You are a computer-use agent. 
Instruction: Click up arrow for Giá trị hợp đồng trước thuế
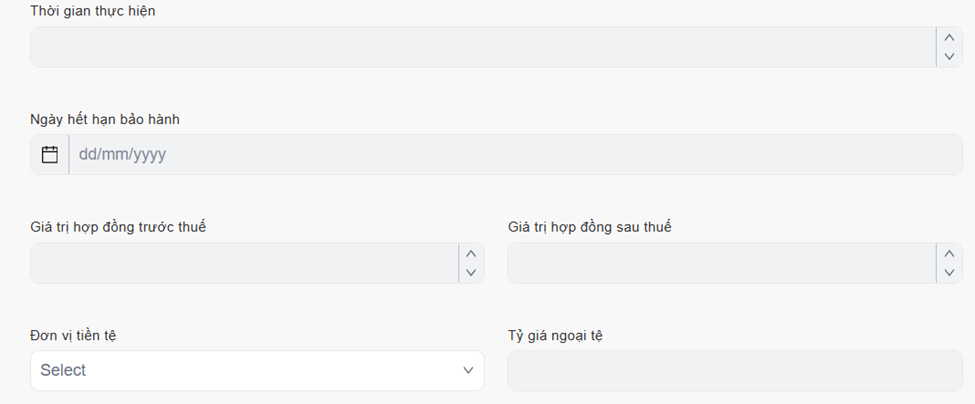pyautogui.click(x=471, y=253)
